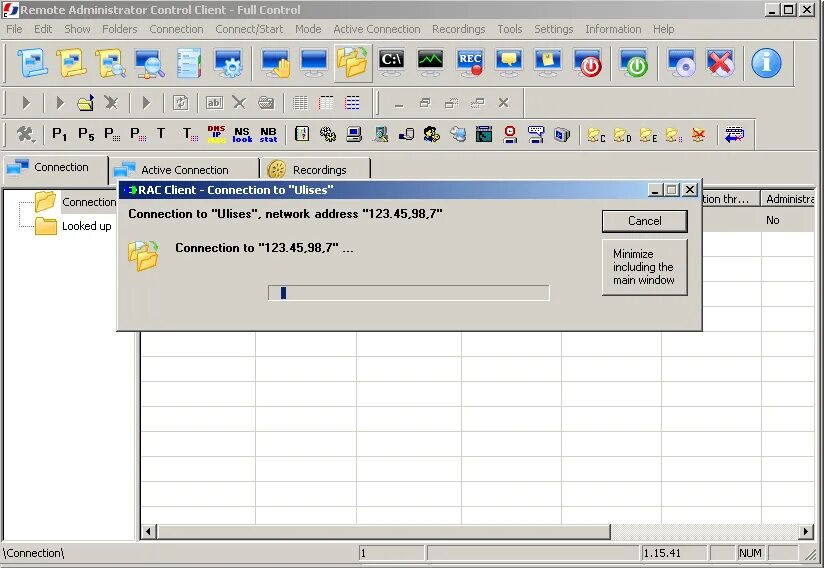Viewport: 824px width, 568px height.
Task: Click the printer icon in second toolbar
Action: click(266, 102)
